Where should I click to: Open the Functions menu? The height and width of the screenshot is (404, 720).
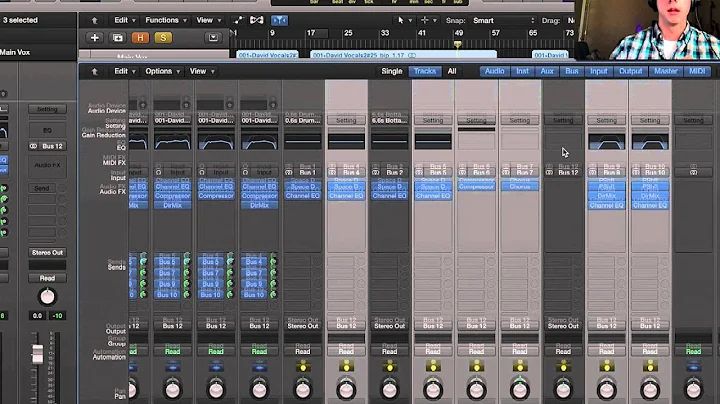click(x=166, y=20)
